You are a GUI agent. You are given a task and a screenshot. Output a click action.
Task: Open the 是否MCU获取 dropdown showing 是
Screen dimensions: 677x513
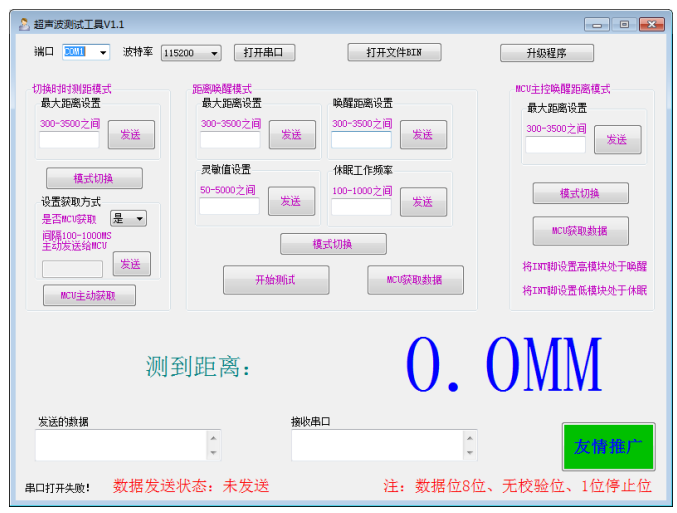(x=139, y=219)
